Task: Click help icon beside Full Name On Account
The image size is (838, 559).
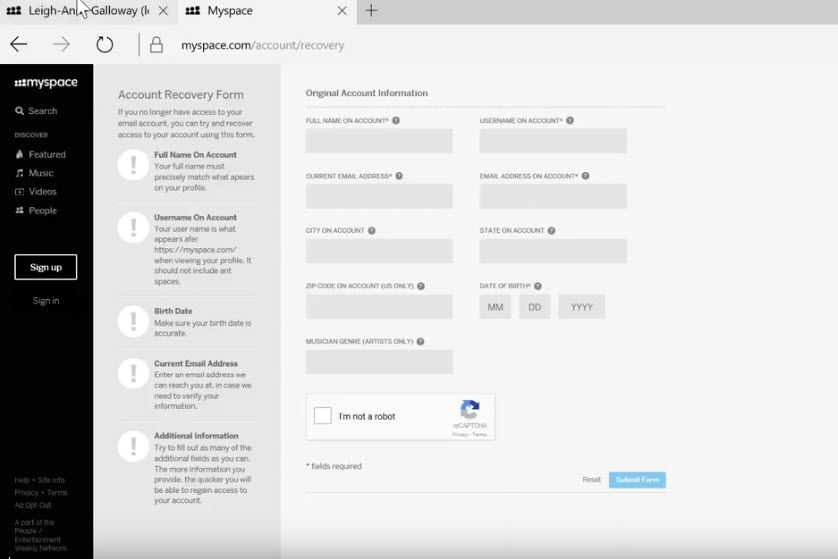Action: (x=396, y=120)
